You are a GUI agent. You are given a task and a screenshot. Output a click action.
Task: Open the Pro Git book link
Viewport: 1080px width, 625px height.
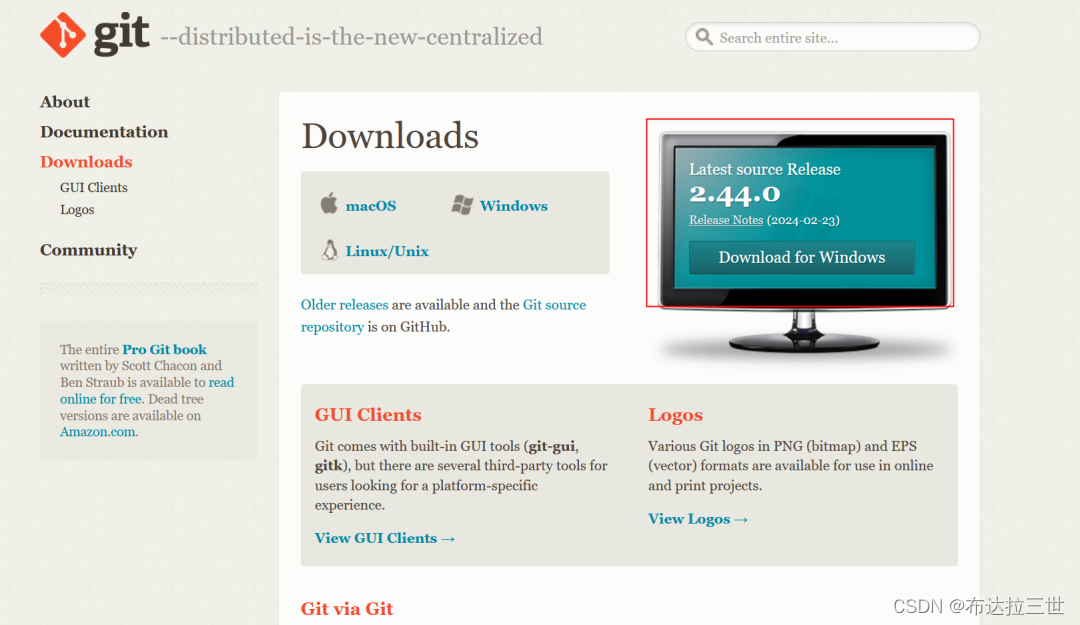pos(165,349)
